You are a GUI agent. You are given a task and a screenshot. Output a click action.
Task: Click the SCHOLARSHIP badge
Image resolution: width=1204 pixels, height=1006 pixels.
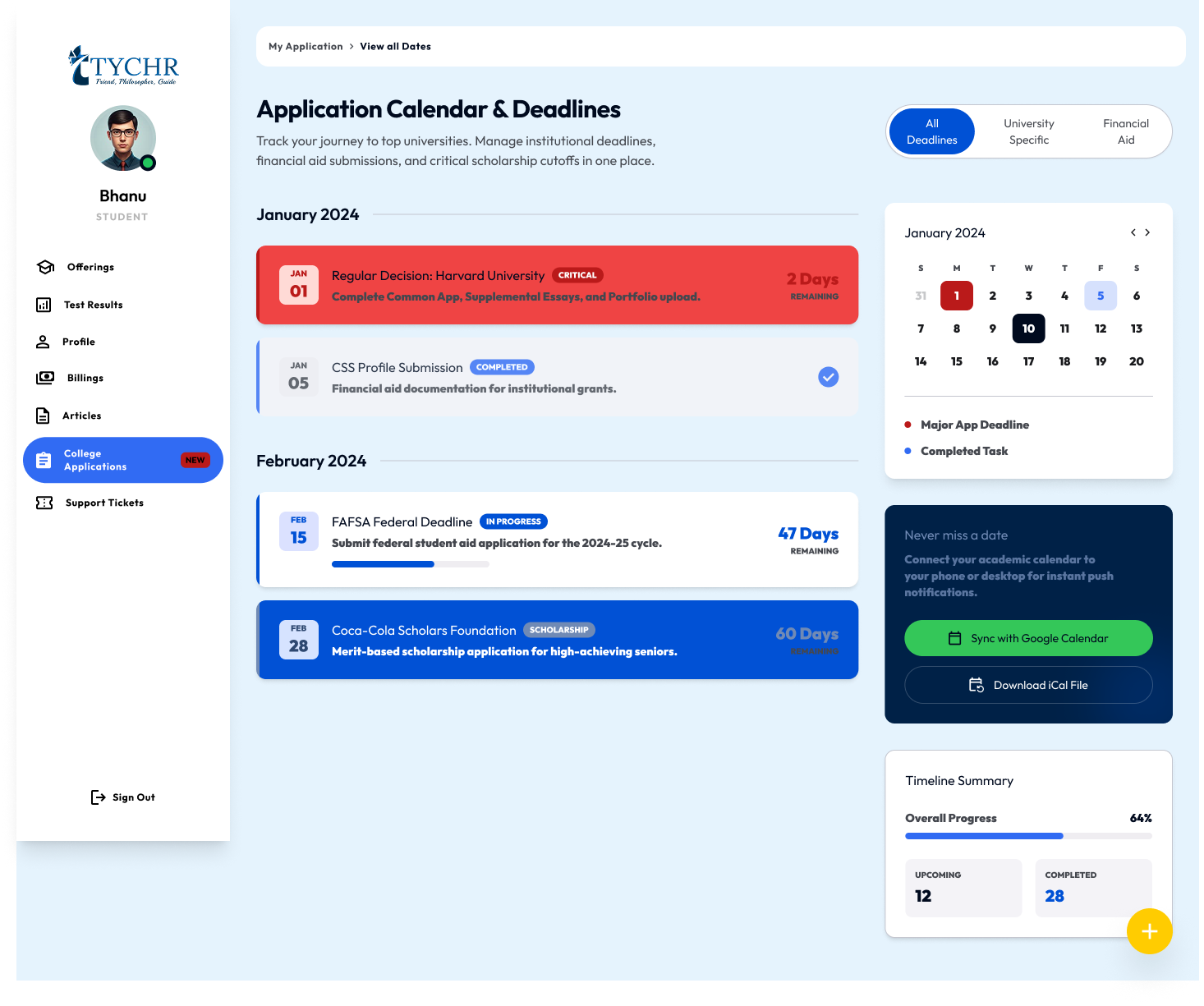pos(559,630)
